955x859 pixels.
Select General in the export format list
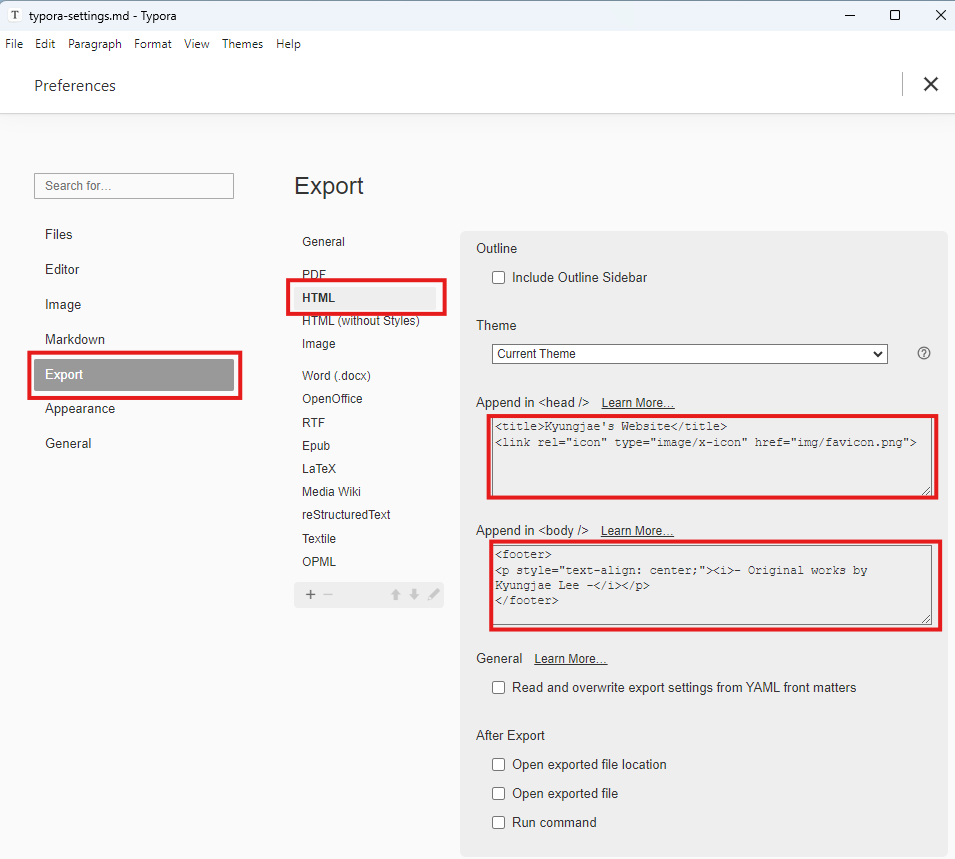pyautogui.click(x=323, y=242)
